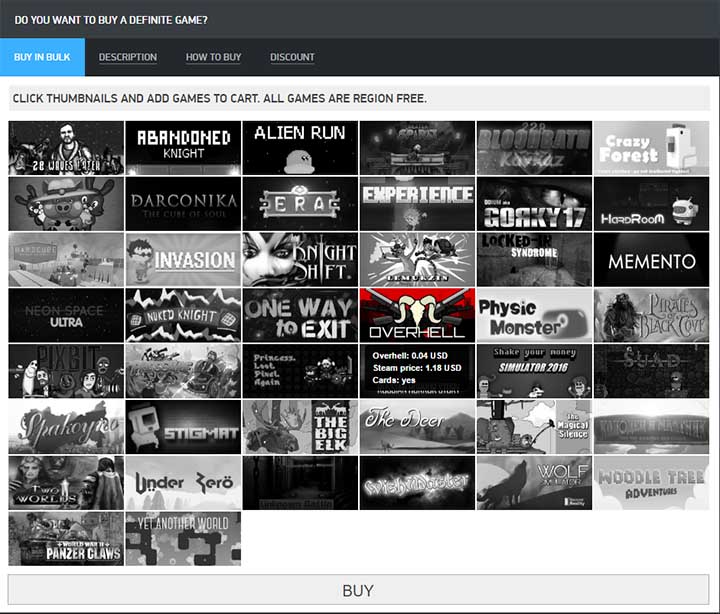Select the Woodle Tree Adventures thumbnail
The width and height of the screenshot is (720, 614).
[652, 483]
